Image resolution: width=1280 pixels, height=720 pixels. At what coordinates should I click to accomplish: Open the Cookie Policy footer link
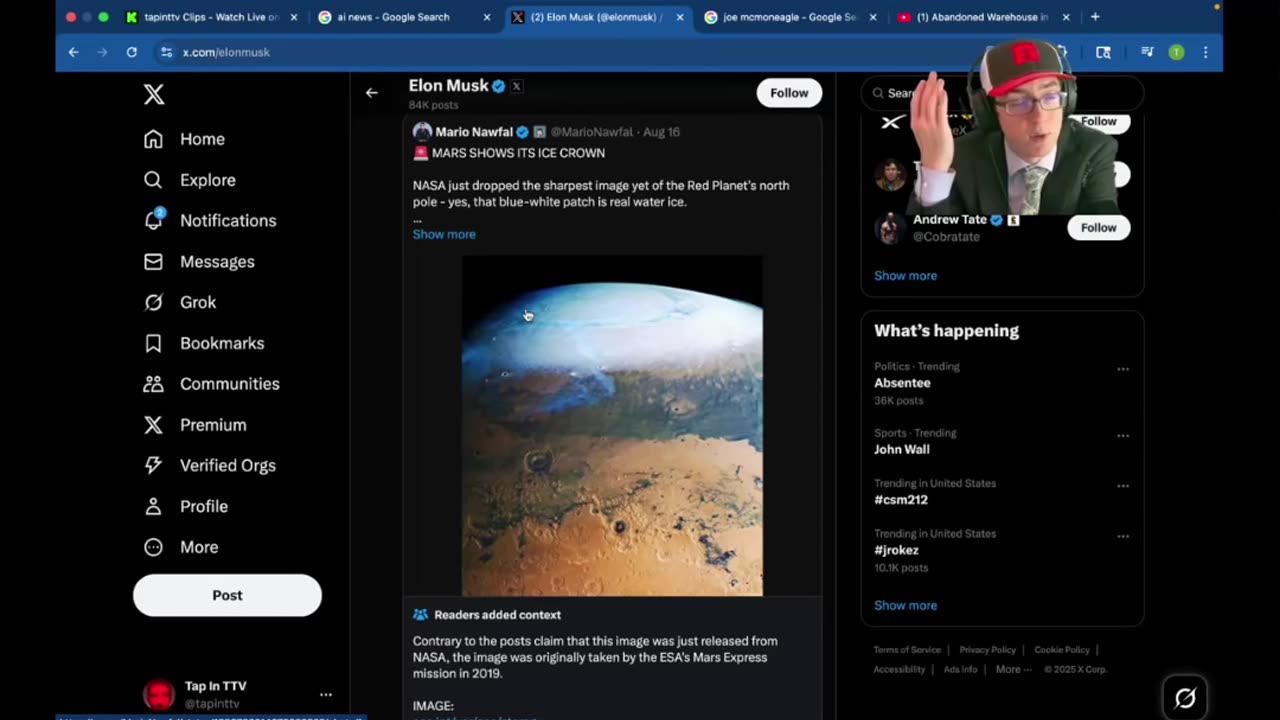pyautogui.click(x=1062, y=650)
